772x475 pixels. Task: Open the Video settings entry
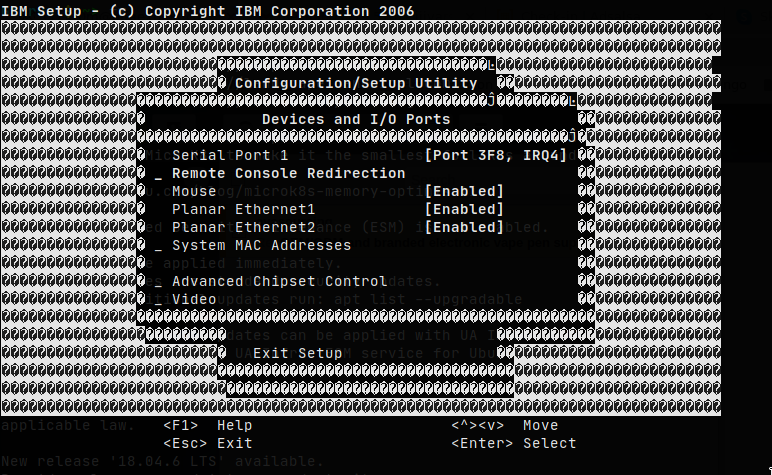click(x=194, y=299)
